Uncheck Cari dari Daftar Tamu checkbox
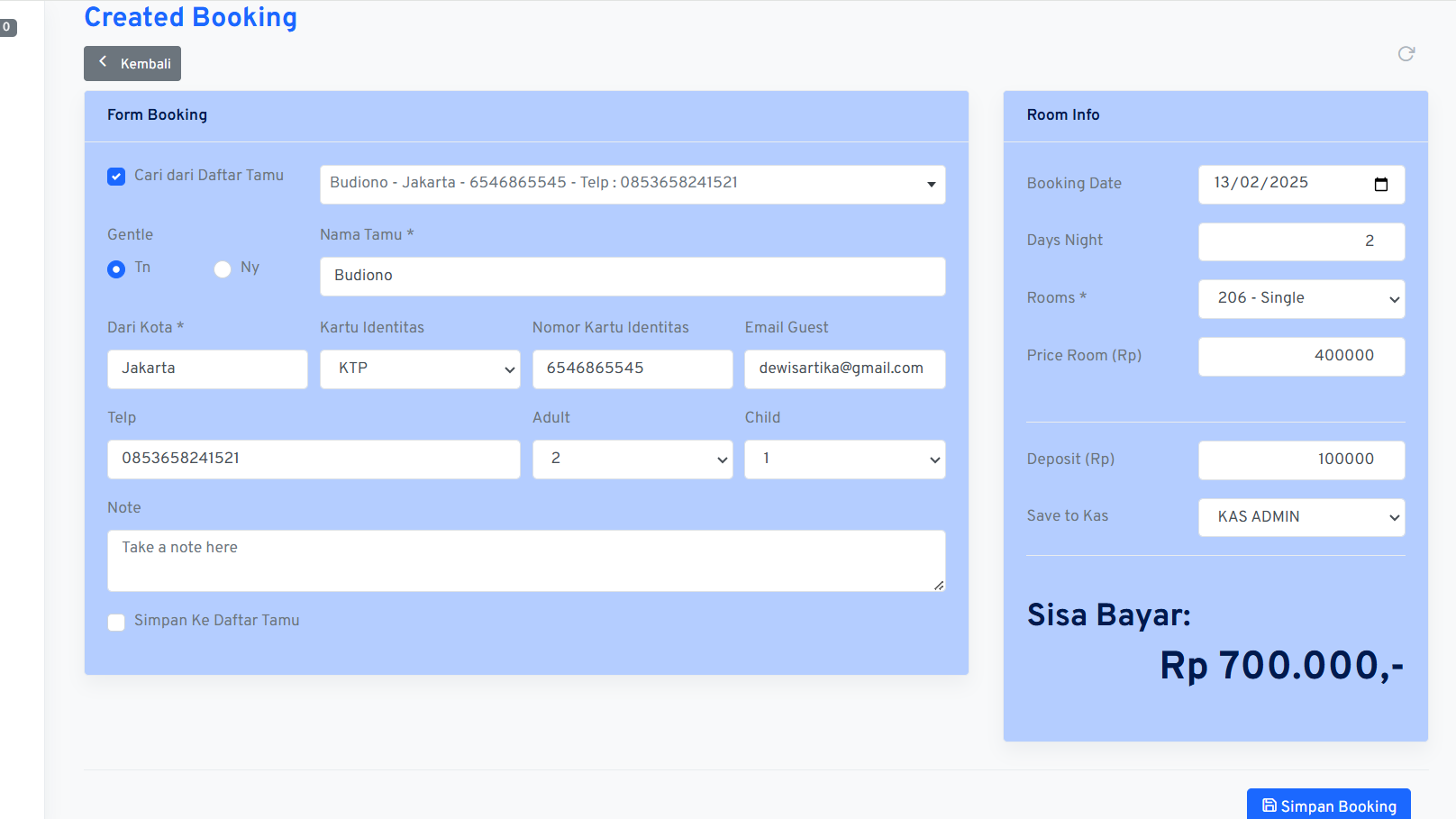Image resolution: width=1456 pixels, height=819 pixels. coord(116,177)
